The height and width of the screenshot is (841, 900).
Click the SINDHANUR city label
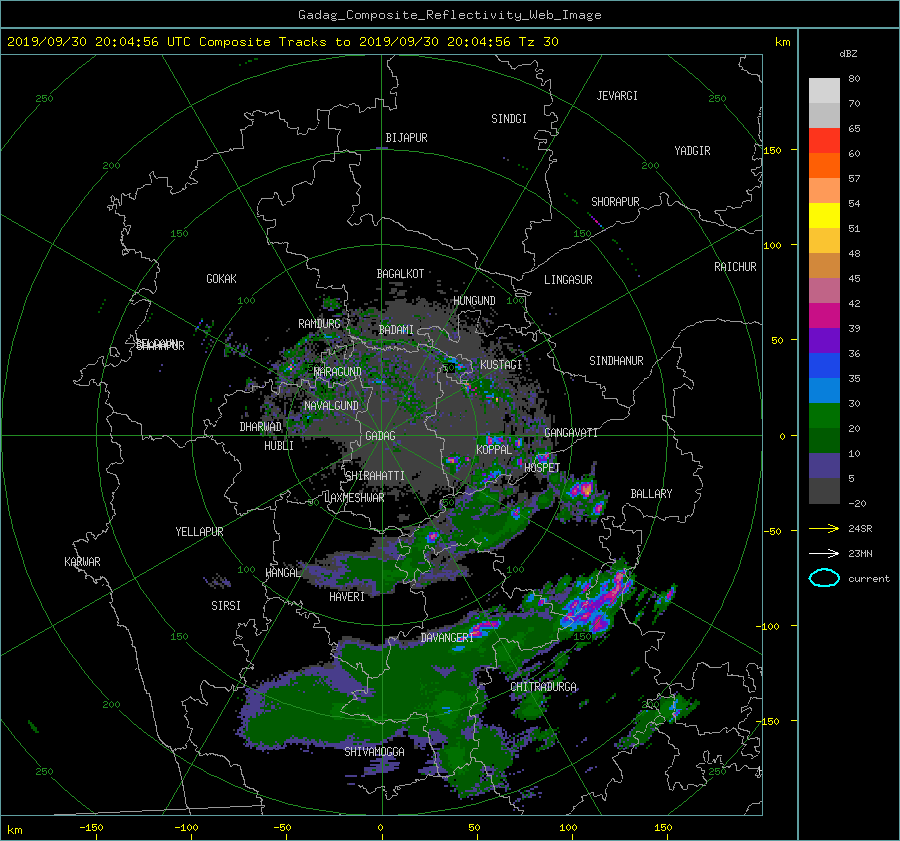tap(616, 361)
